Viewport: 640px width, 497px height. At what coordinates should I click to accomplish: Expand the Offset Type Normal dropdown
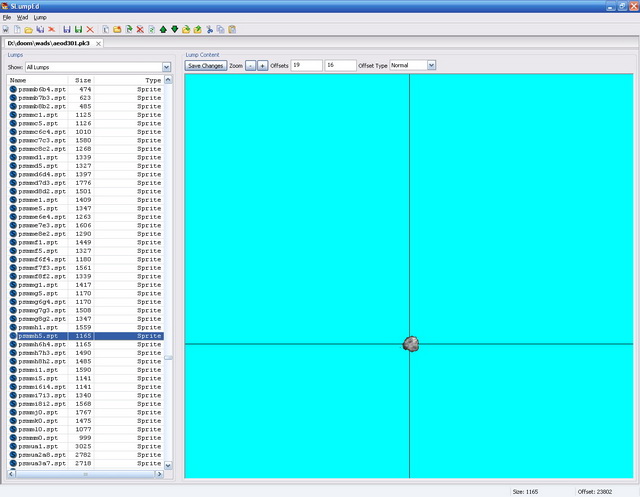(x=431, y=65)
